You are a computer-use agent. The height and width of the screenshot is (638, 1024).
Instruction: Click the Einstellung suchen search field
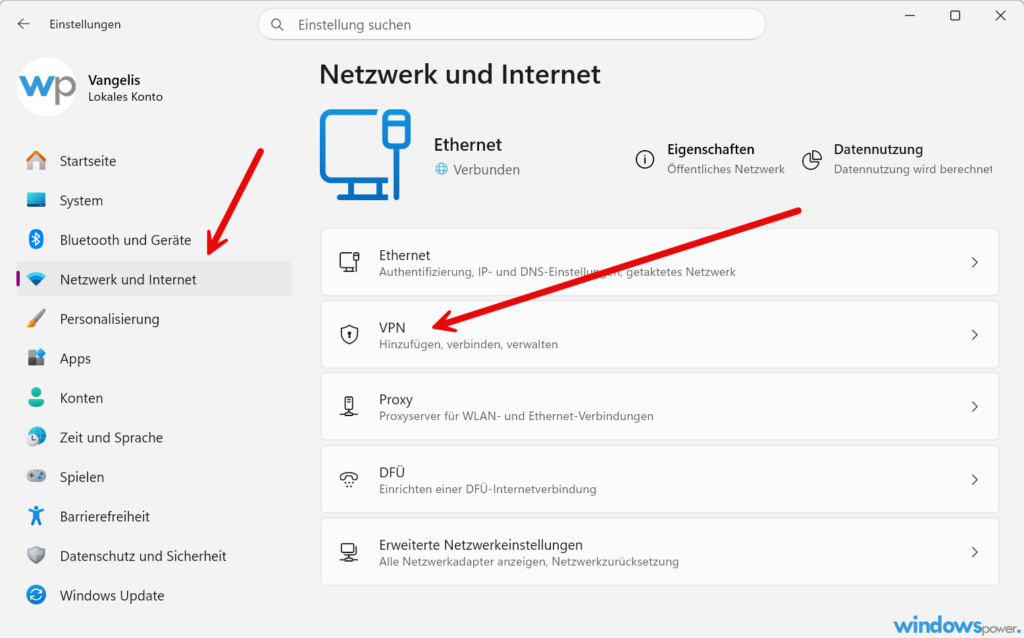(x=512, y=25)
